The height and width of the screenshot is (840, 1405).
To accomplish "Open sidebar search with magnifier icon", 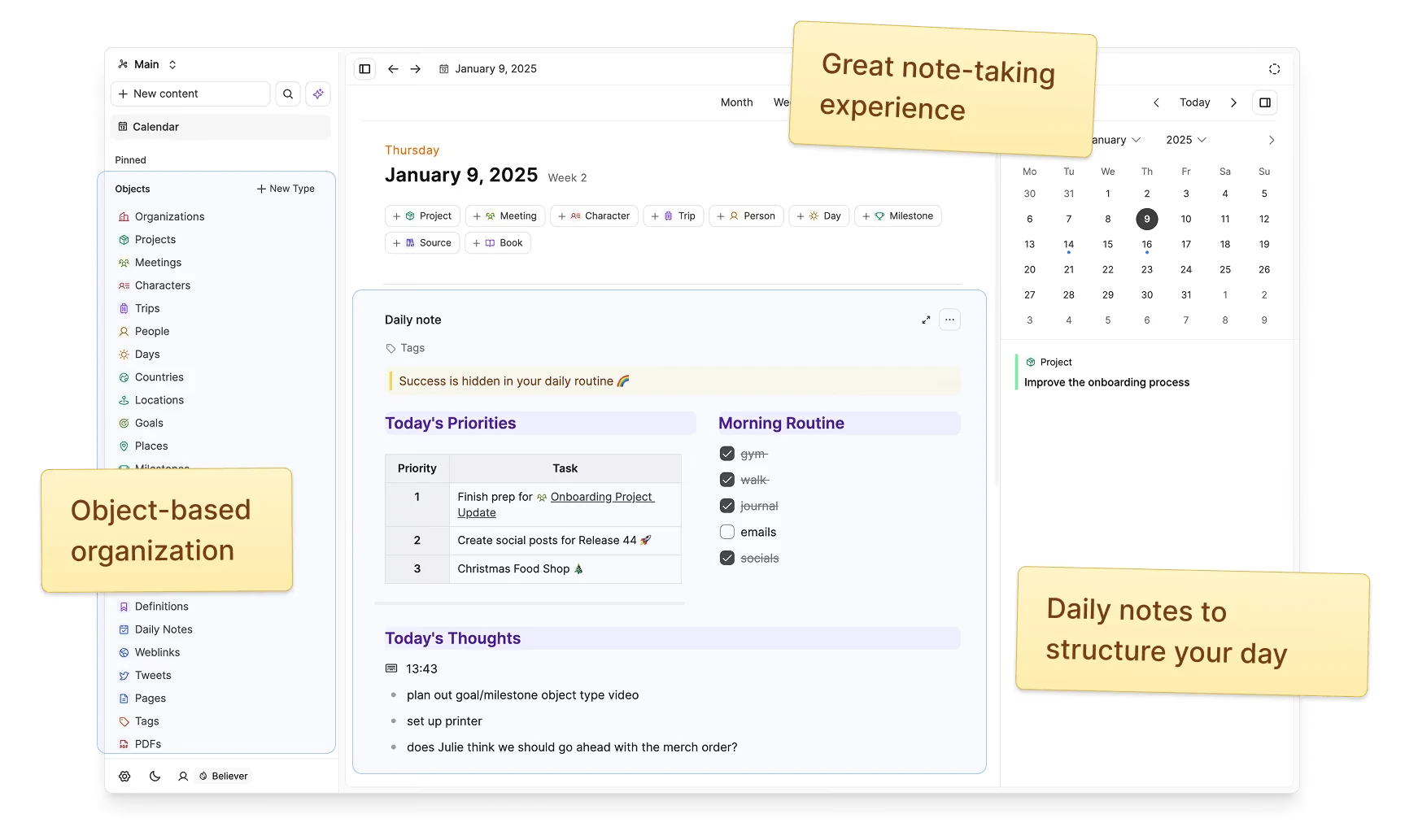I will click(287, 94).
